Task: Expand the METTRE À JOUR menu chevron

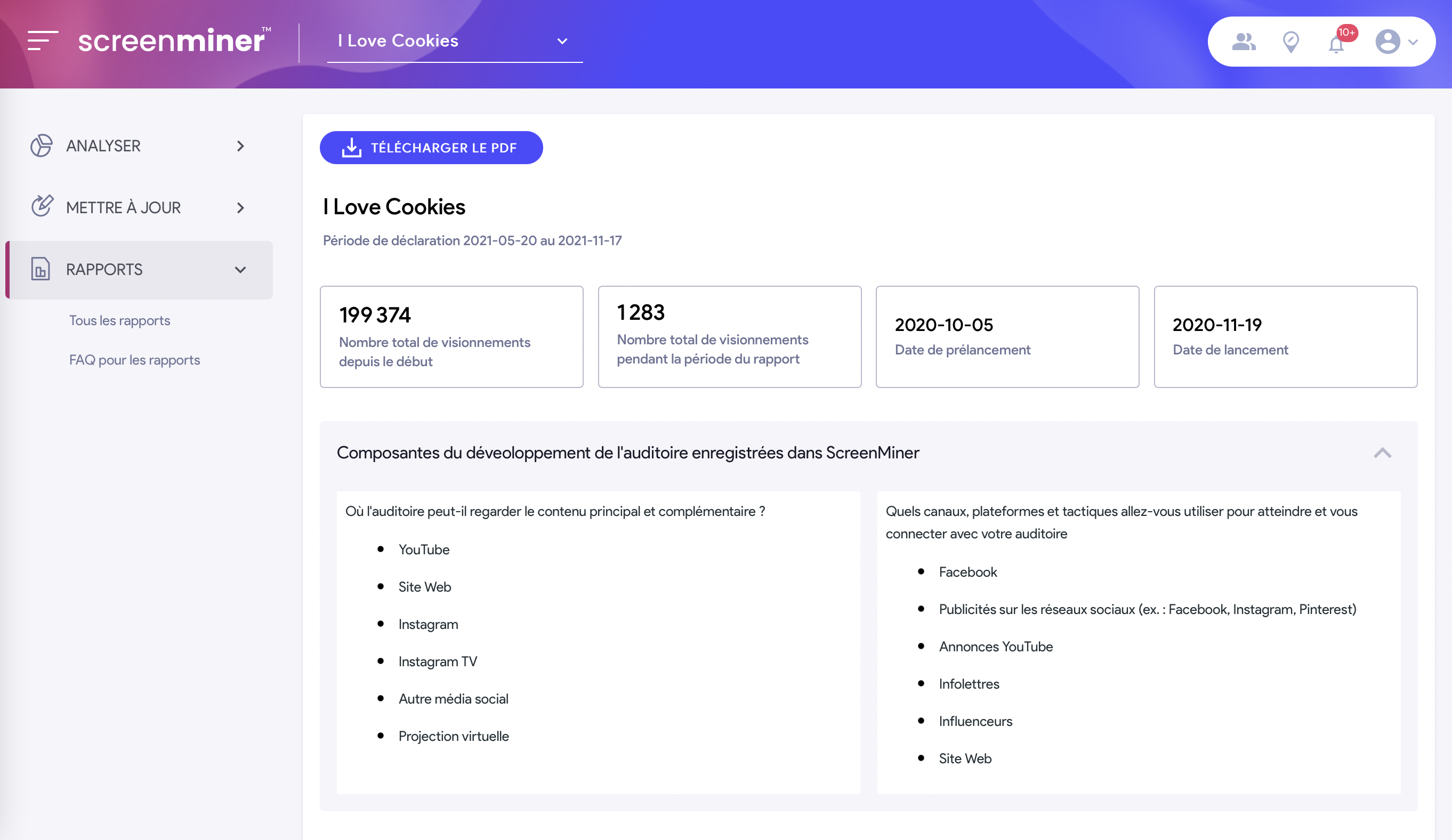Action: (241, 207)
